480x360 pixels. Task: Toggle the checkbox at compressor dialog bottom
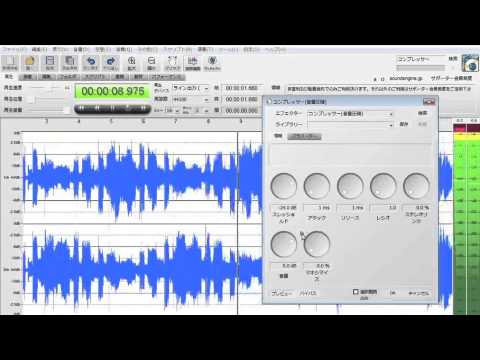(x=356, y=292)
